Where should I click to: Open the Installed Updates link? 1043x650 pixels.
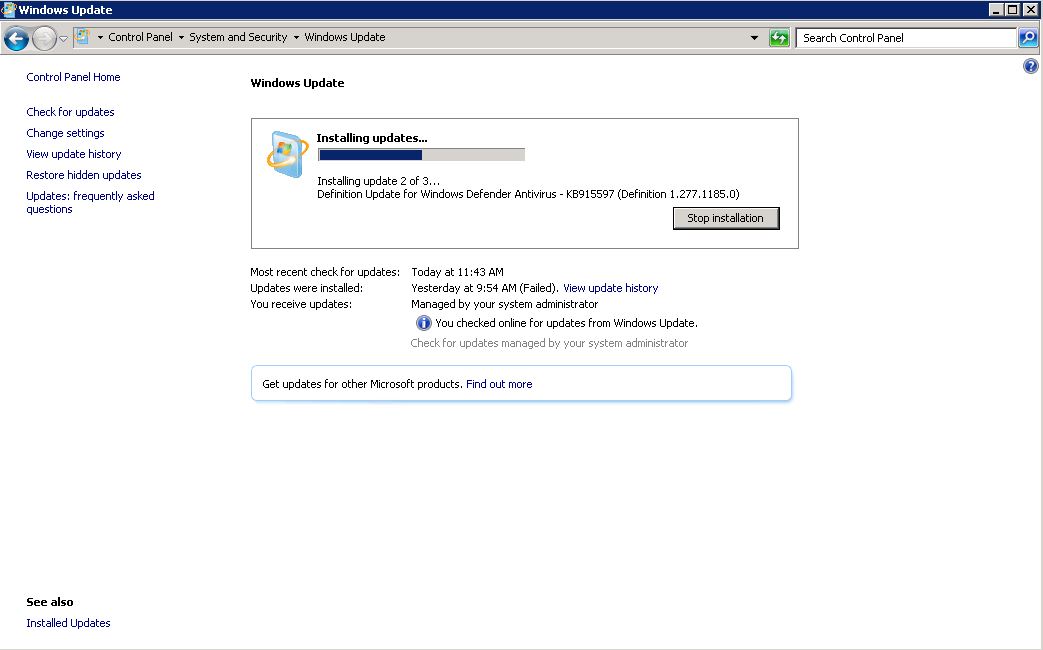pyautogui.click(x=68, y=622)
